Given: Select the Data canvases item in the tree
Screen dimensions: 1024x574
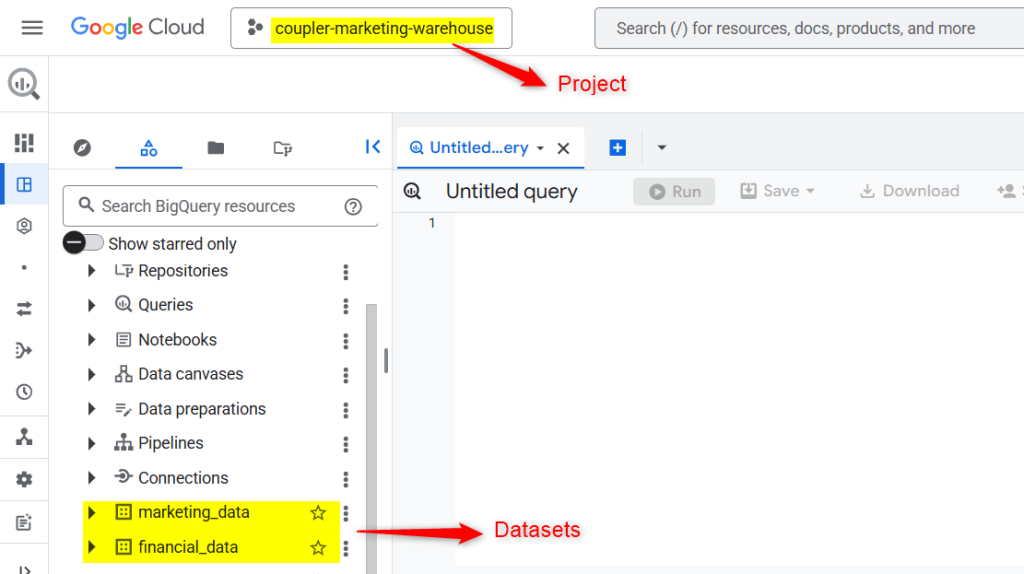Looking at the screenshot, I should point(190,374).
